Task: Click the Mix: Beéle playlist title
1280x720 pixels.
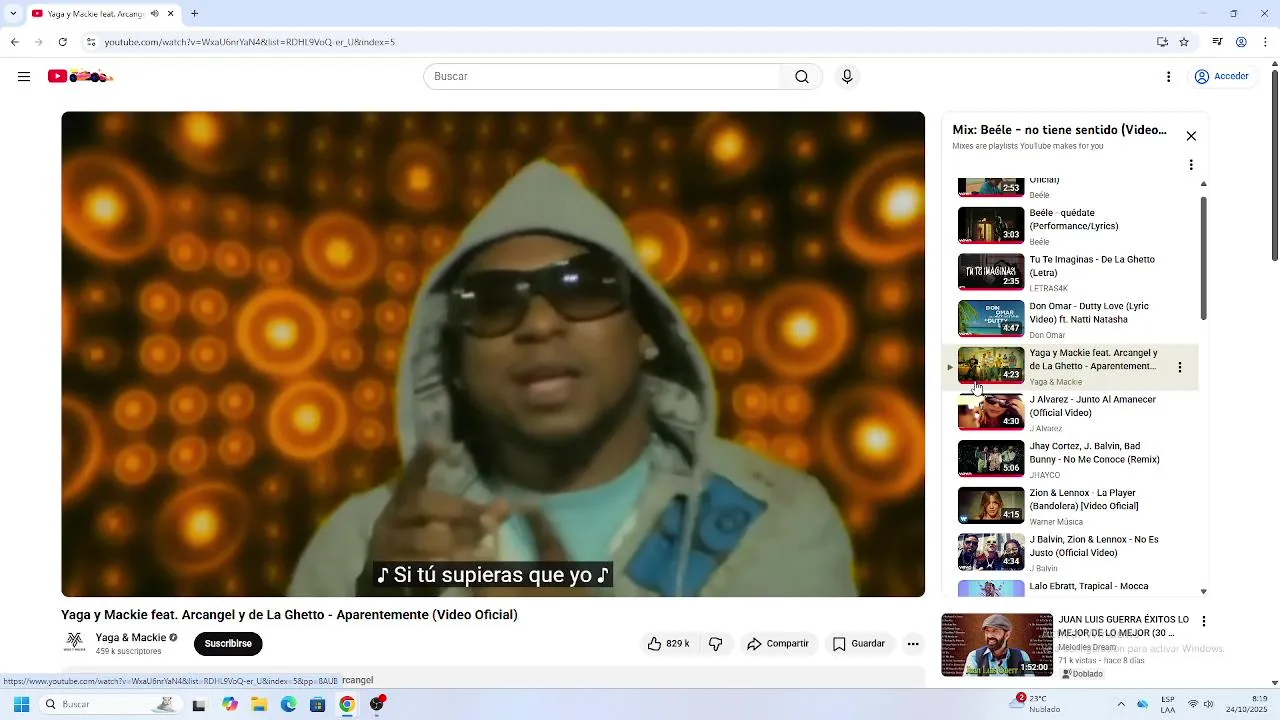Action: 1060,130
